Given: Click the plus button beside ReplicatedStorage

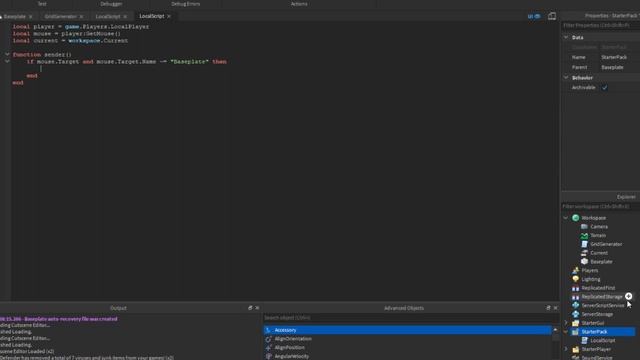Looking at the screenshot, I should click(x=629, y=296).
